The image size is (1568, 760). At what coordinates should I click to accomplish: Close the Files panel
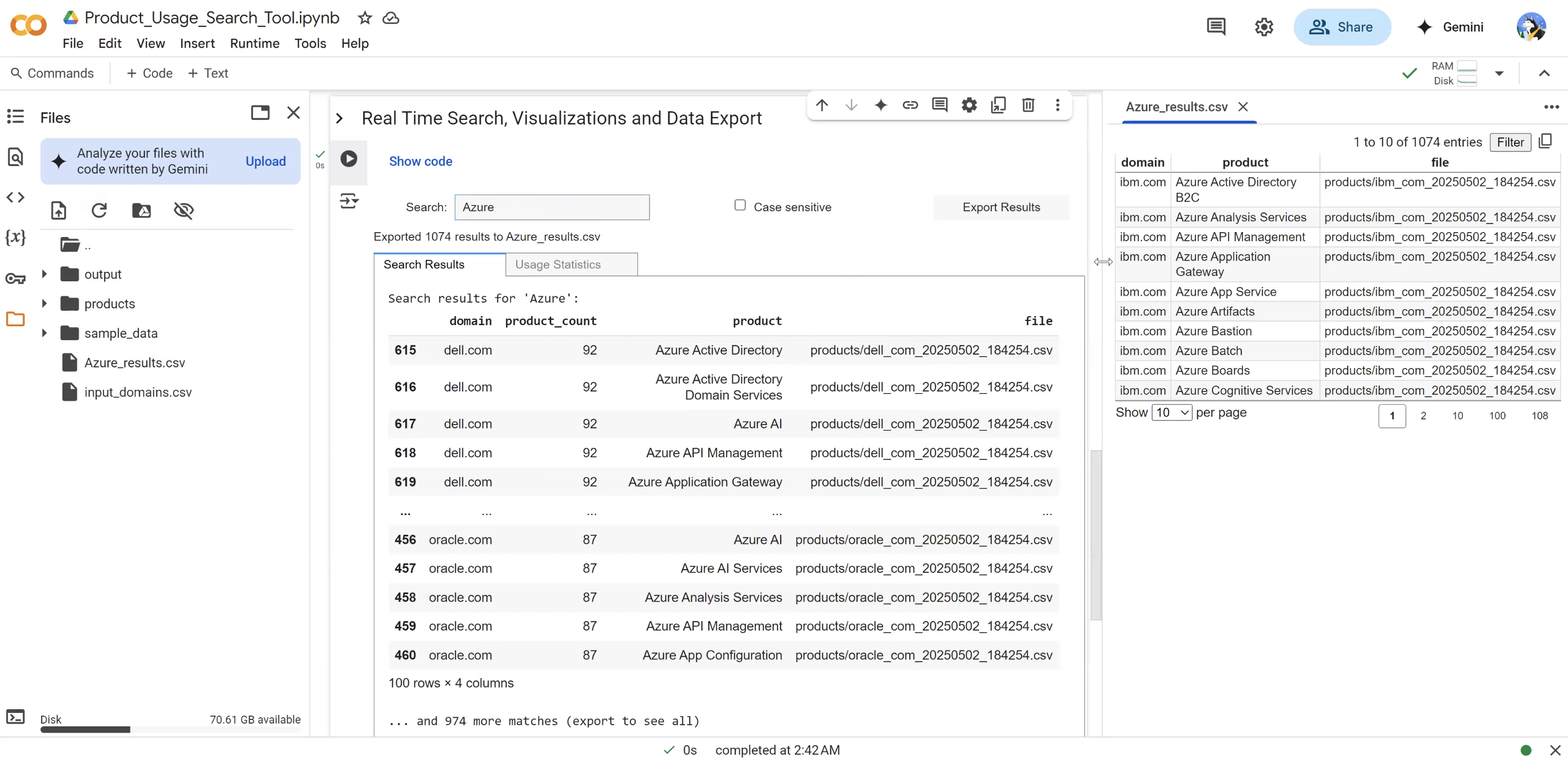point(293,113)
